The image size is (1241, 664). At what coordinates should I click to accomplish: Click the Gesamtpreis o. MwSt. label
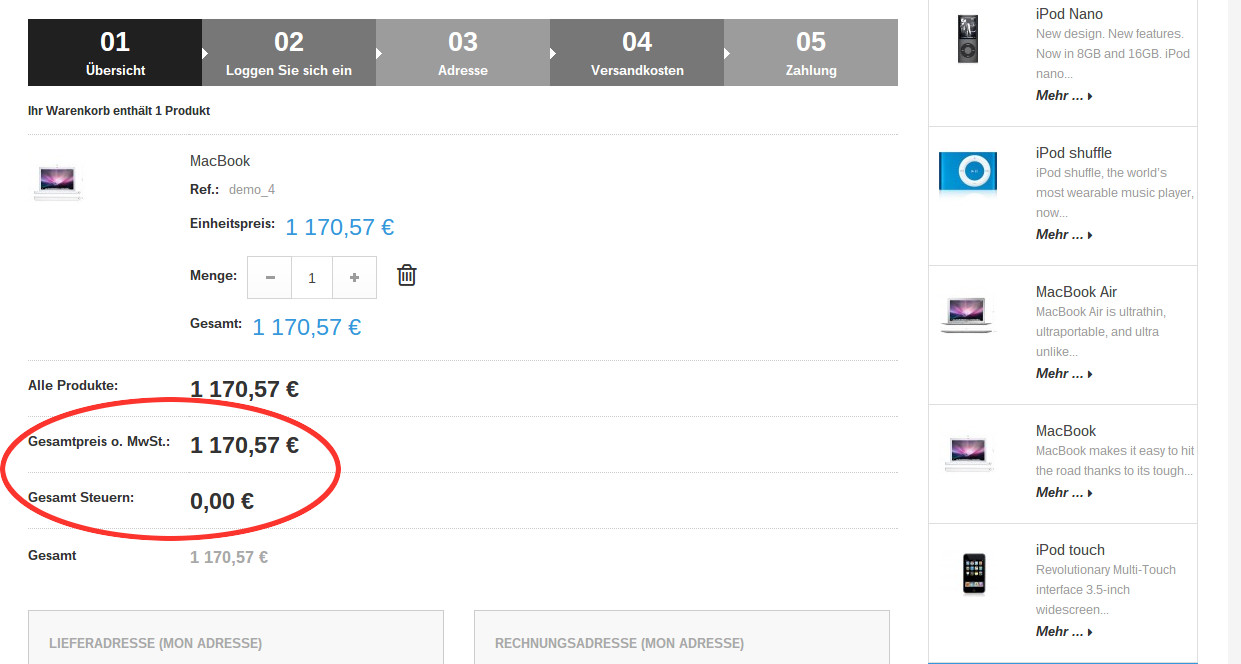tap(99, 441)
